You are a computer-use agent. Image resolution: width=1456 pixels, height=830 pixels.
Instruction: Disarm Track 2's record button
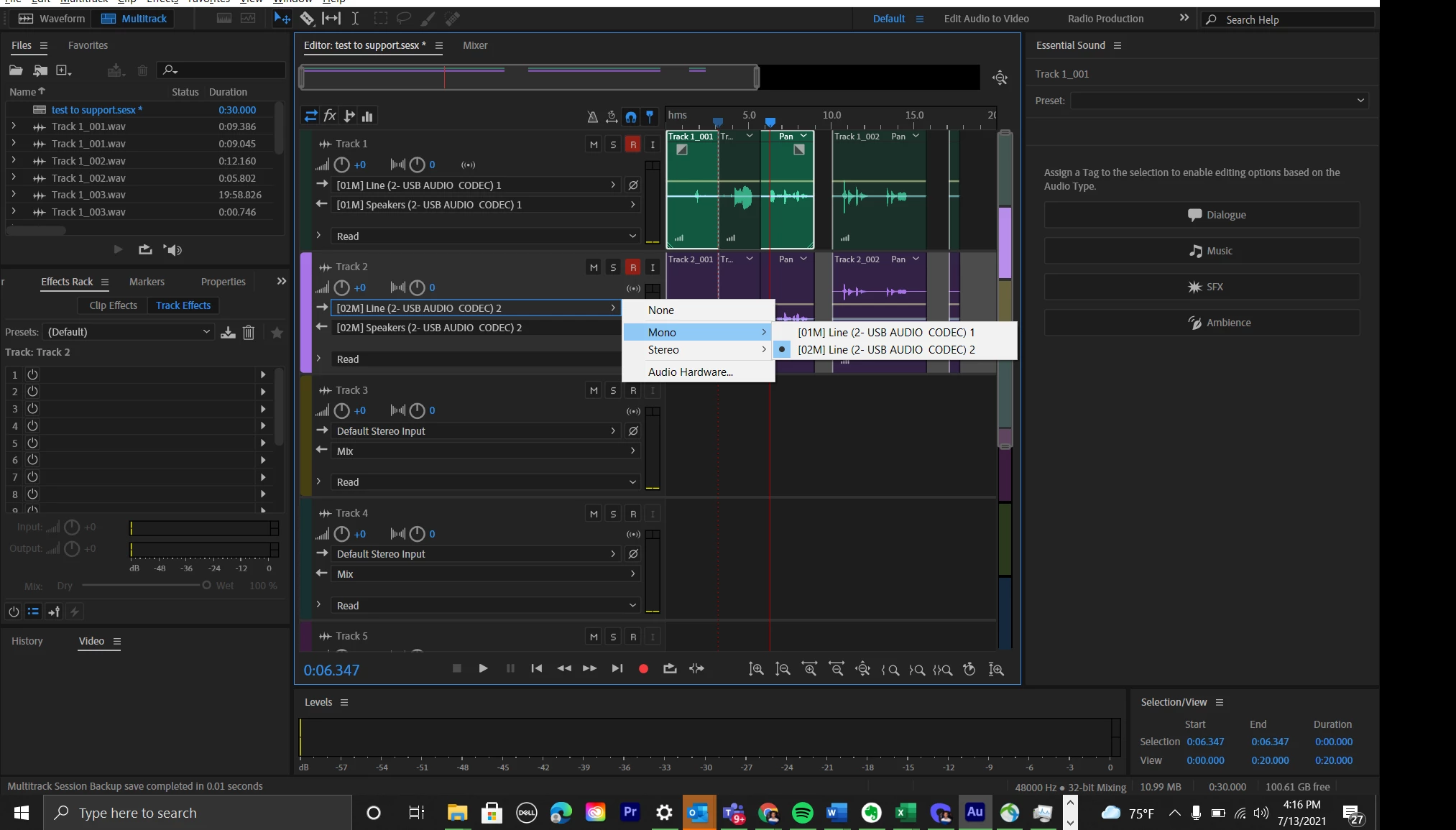click(632, 267)
